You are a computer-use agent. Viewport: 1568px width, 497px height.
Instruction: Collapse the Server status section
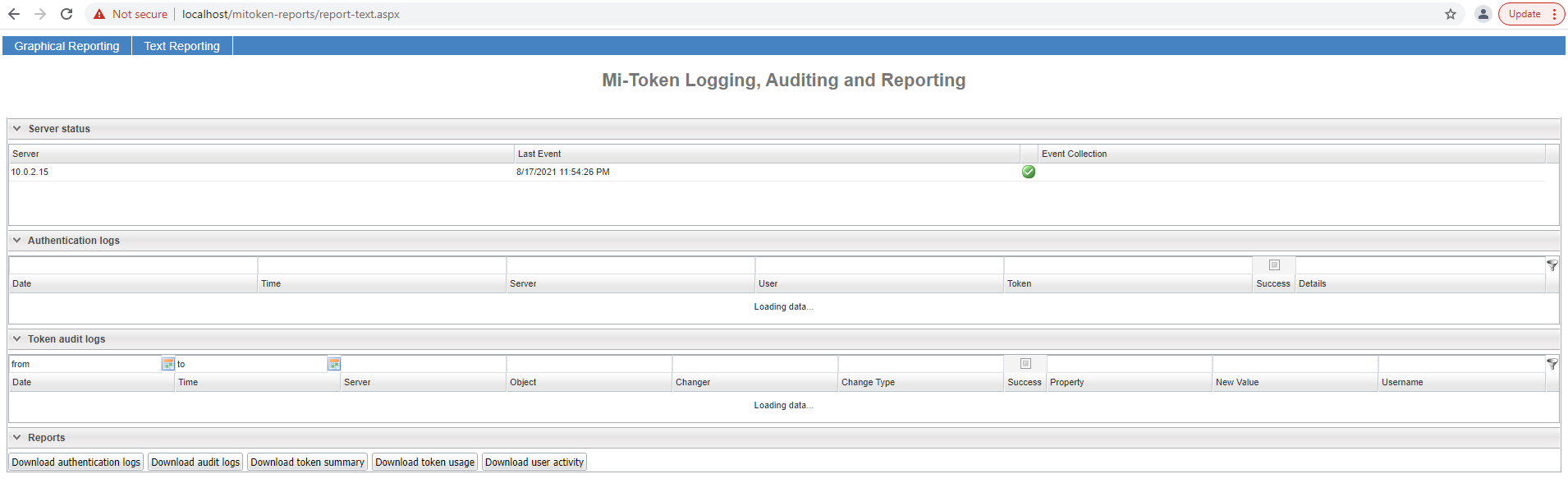point(16,129)
